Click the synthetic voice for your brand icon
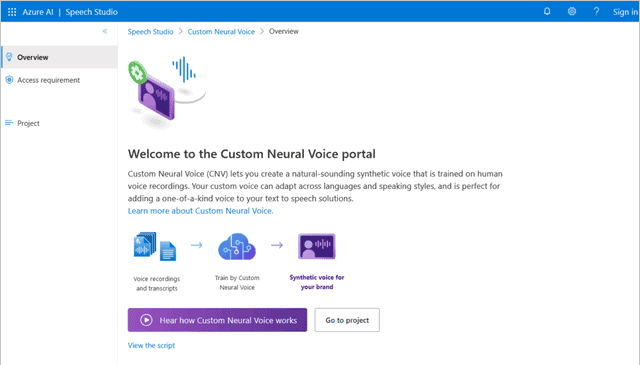The height and width of the screenshot is (365, 640). coord(317,246)
